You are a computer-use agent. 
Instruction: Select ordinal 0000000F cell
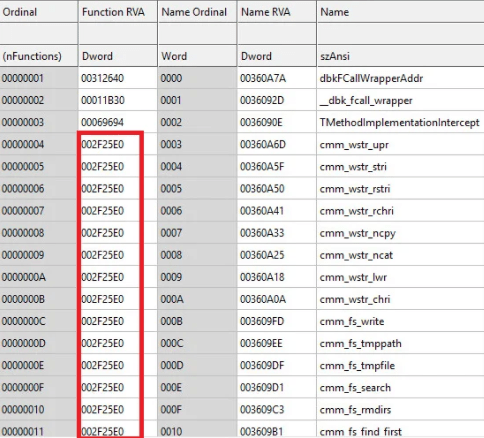point(39,387)
